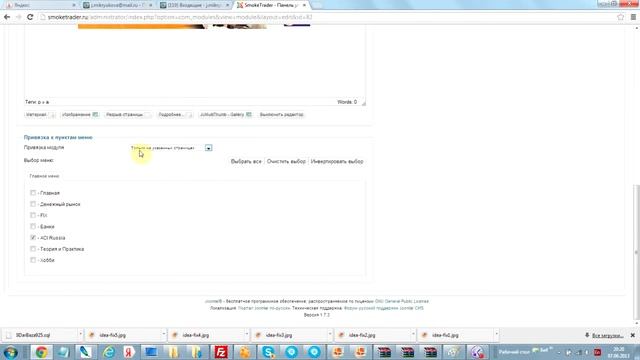Click the address bar URL field
640x360 pixels.
click(x=327, y=17)
